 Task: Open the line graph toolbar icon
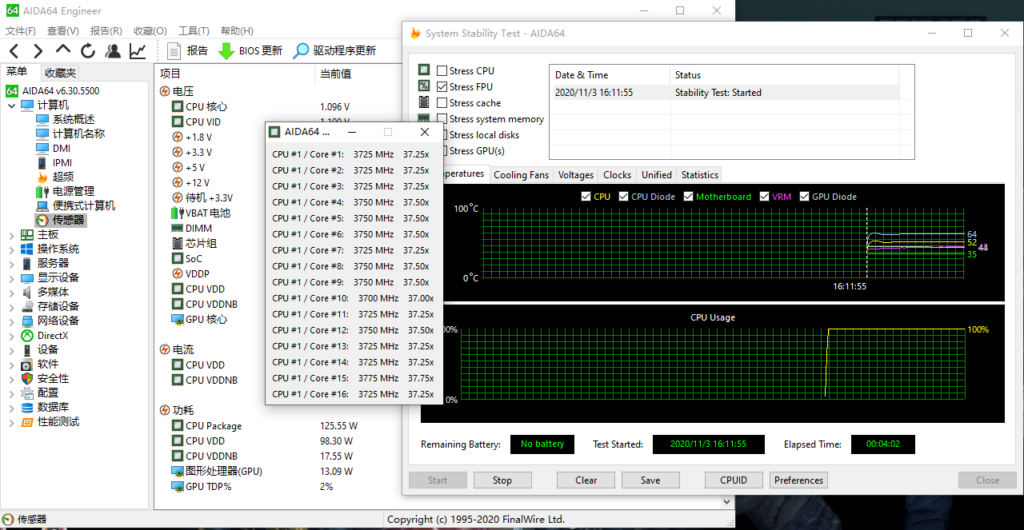pos(138,50)
